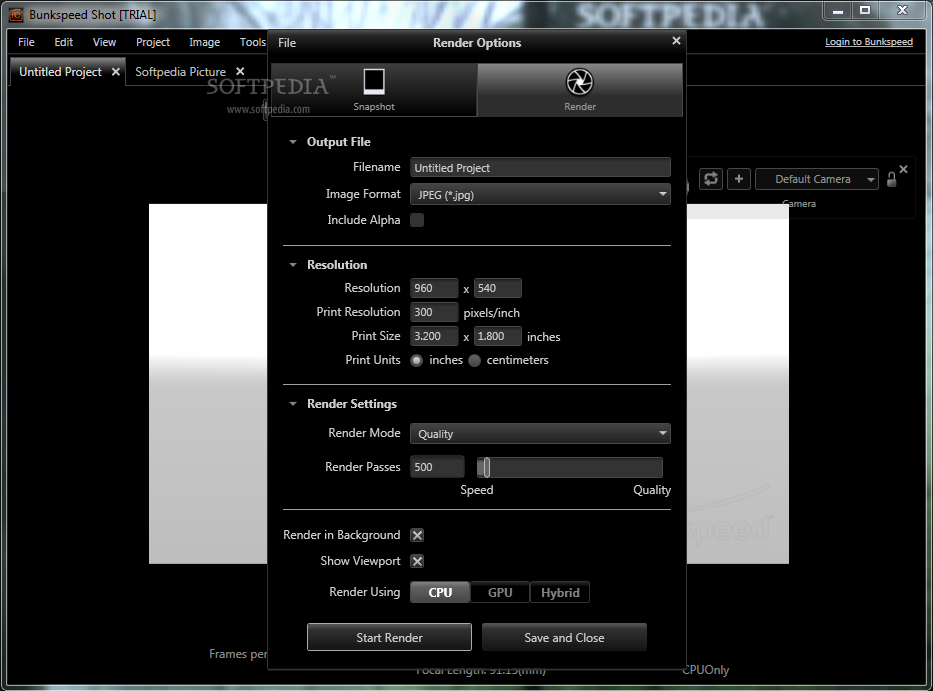
Task: Toggle the Include Alpha checkbox
Action: click(x=417, y=220)
